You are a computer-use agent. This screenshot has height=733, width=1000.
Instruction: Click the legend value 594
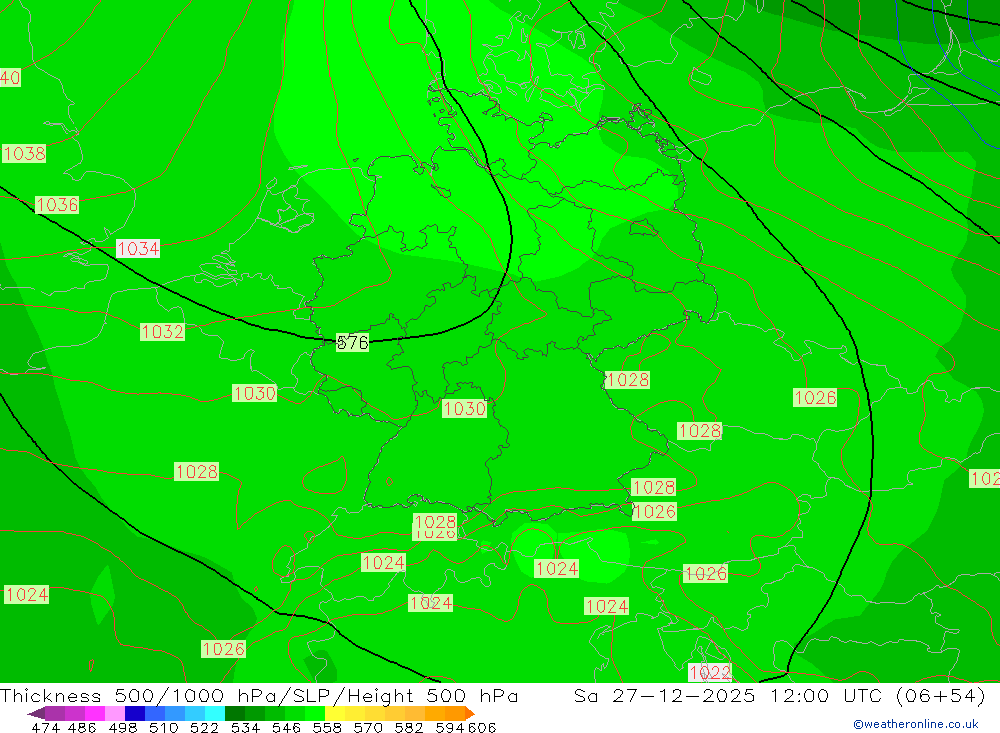click(x=449, y=727)
